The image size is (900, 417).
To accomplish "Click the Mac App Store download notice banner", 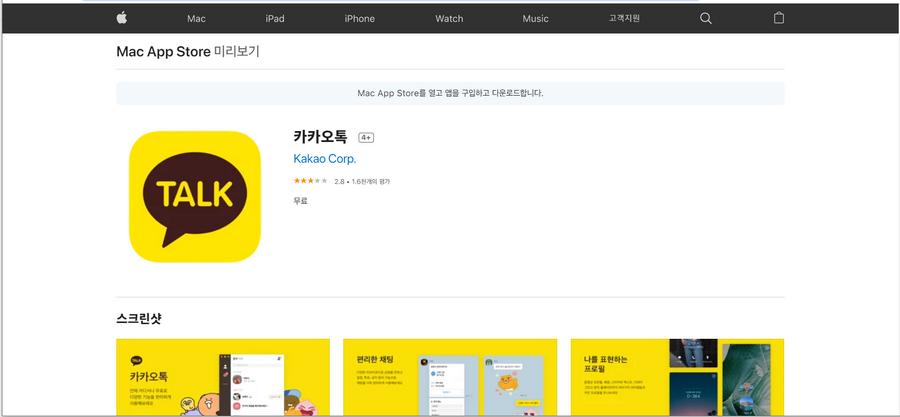I will 450,93.
